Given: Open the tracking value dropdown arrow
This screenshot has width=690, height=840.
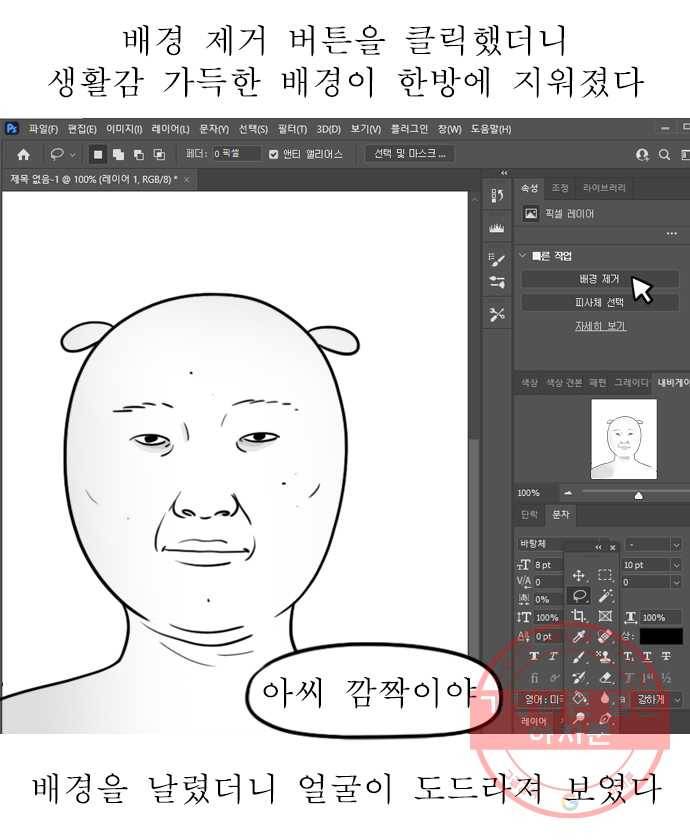Looking at the screenshot, I should pyautogui.click(x=676, y=582).
